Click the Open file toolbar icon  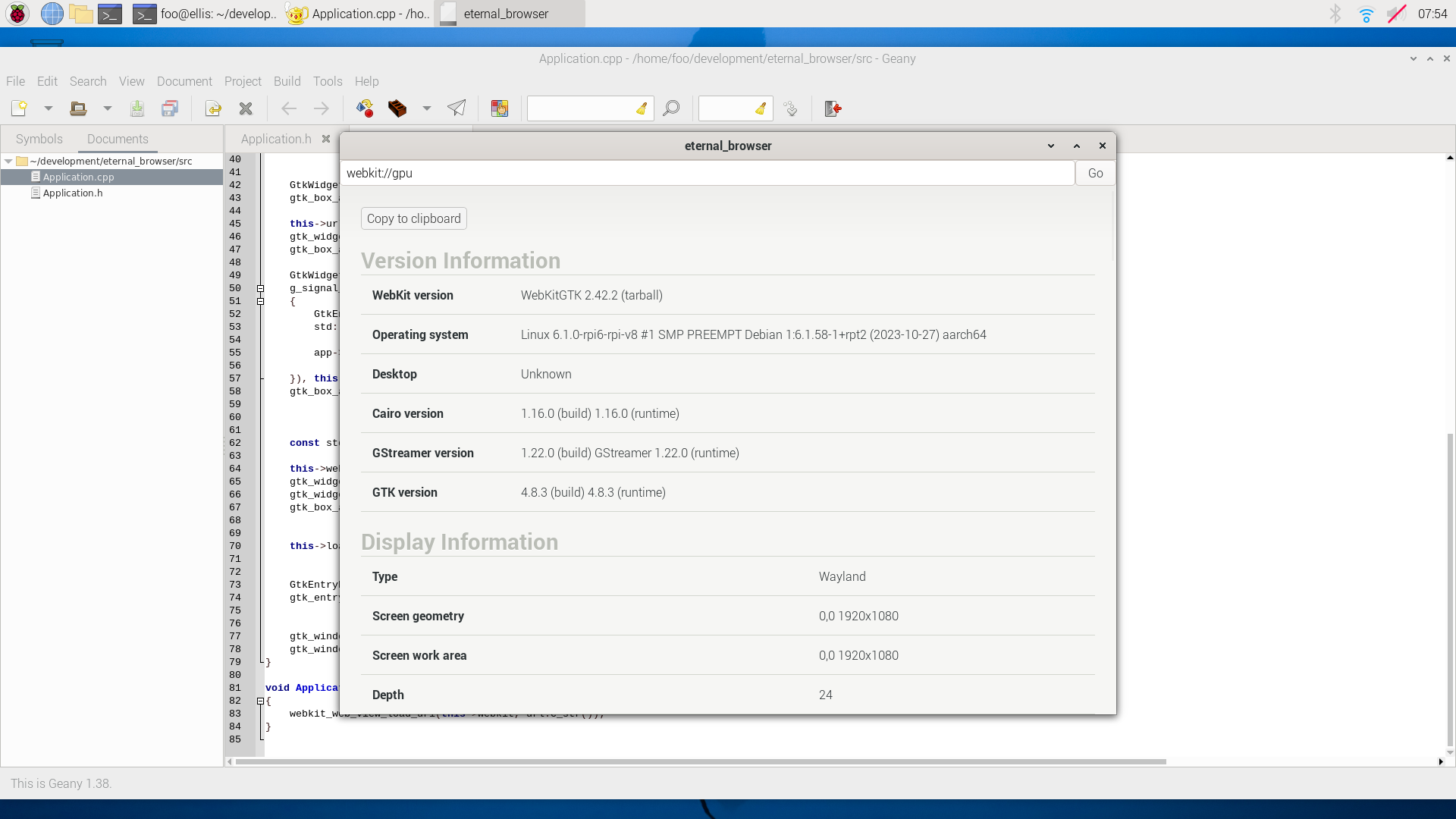point(77,108)
